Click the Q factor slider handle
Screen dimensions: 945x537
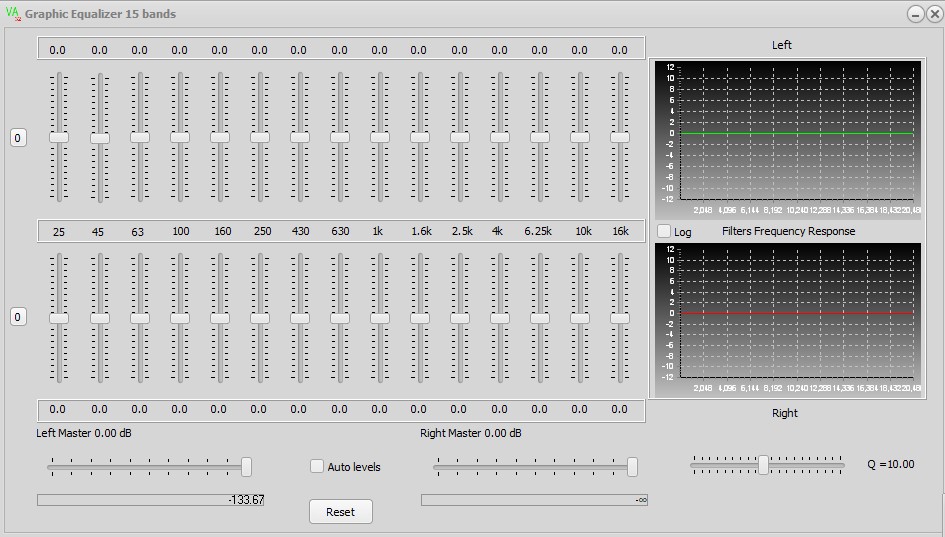[763, 465]
